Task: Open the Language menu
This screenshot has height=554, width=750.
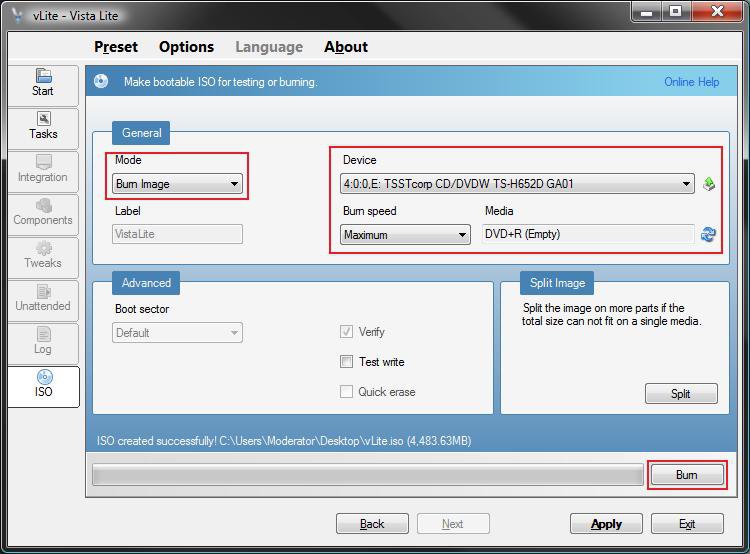Action: tap(269, 46)
